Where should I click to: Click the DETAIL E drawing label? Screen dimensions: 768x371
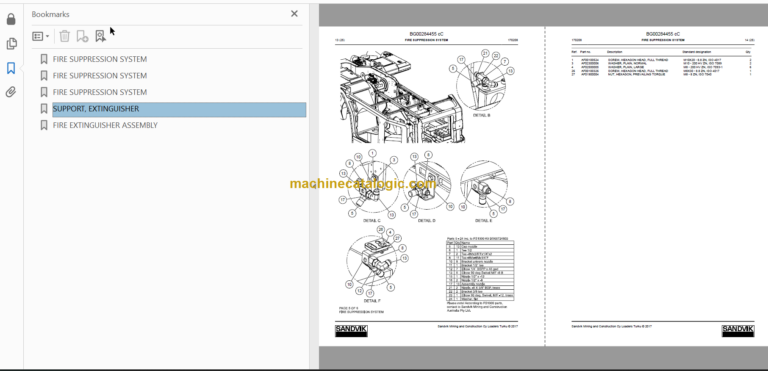(x=483, y=221)
